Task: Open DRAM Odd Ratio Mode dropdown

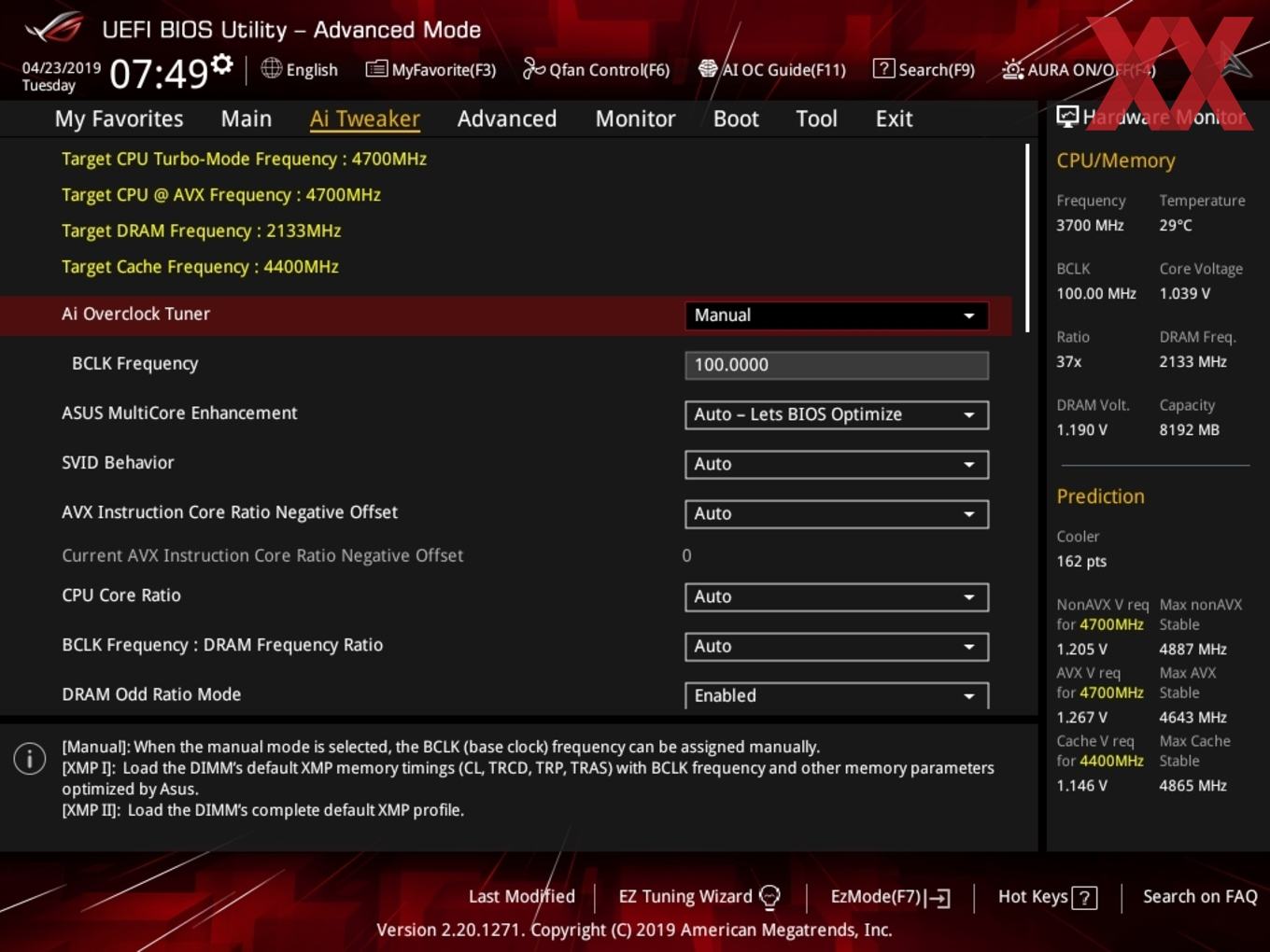Action: [x=837, y=695]
